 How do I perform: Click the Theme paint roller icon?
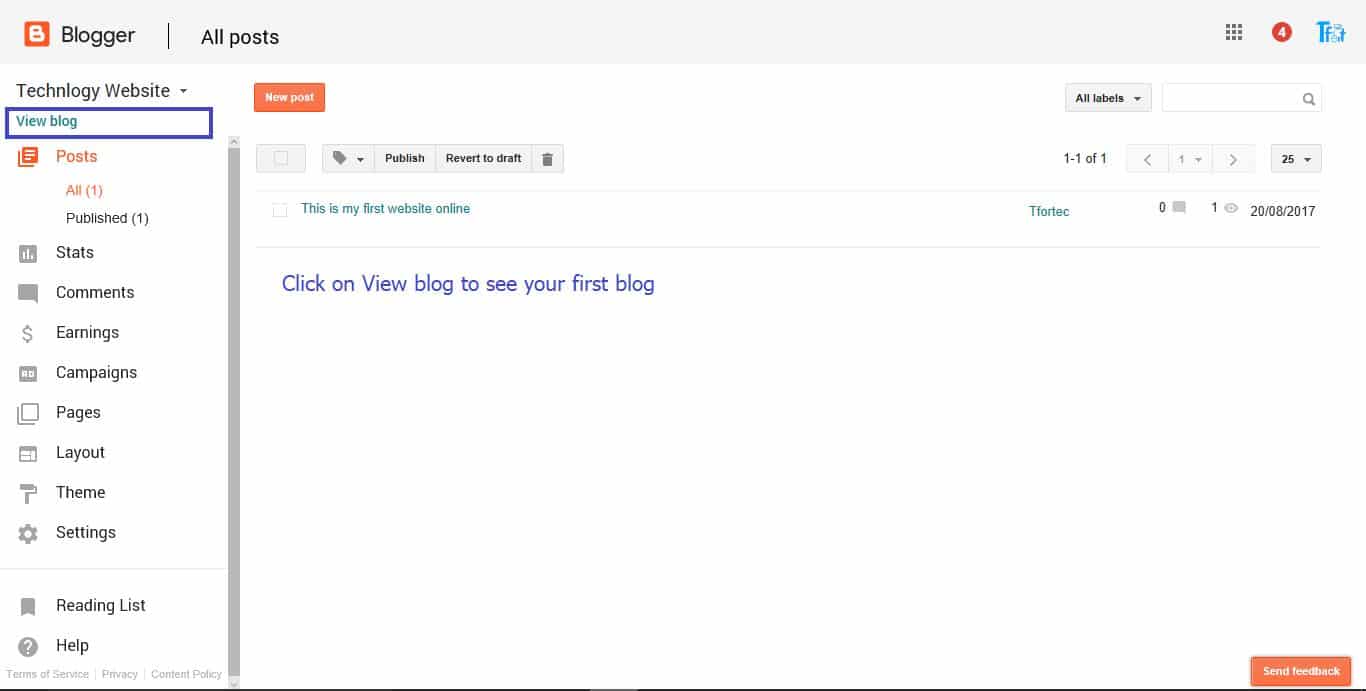tap(28, 493)
